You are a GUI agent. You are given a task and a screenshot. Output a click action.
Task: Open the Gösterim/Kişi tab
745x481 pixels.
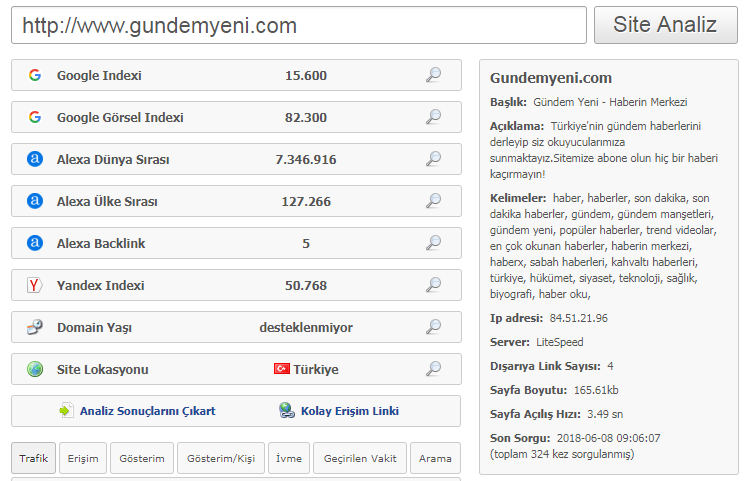pos(221,458)
